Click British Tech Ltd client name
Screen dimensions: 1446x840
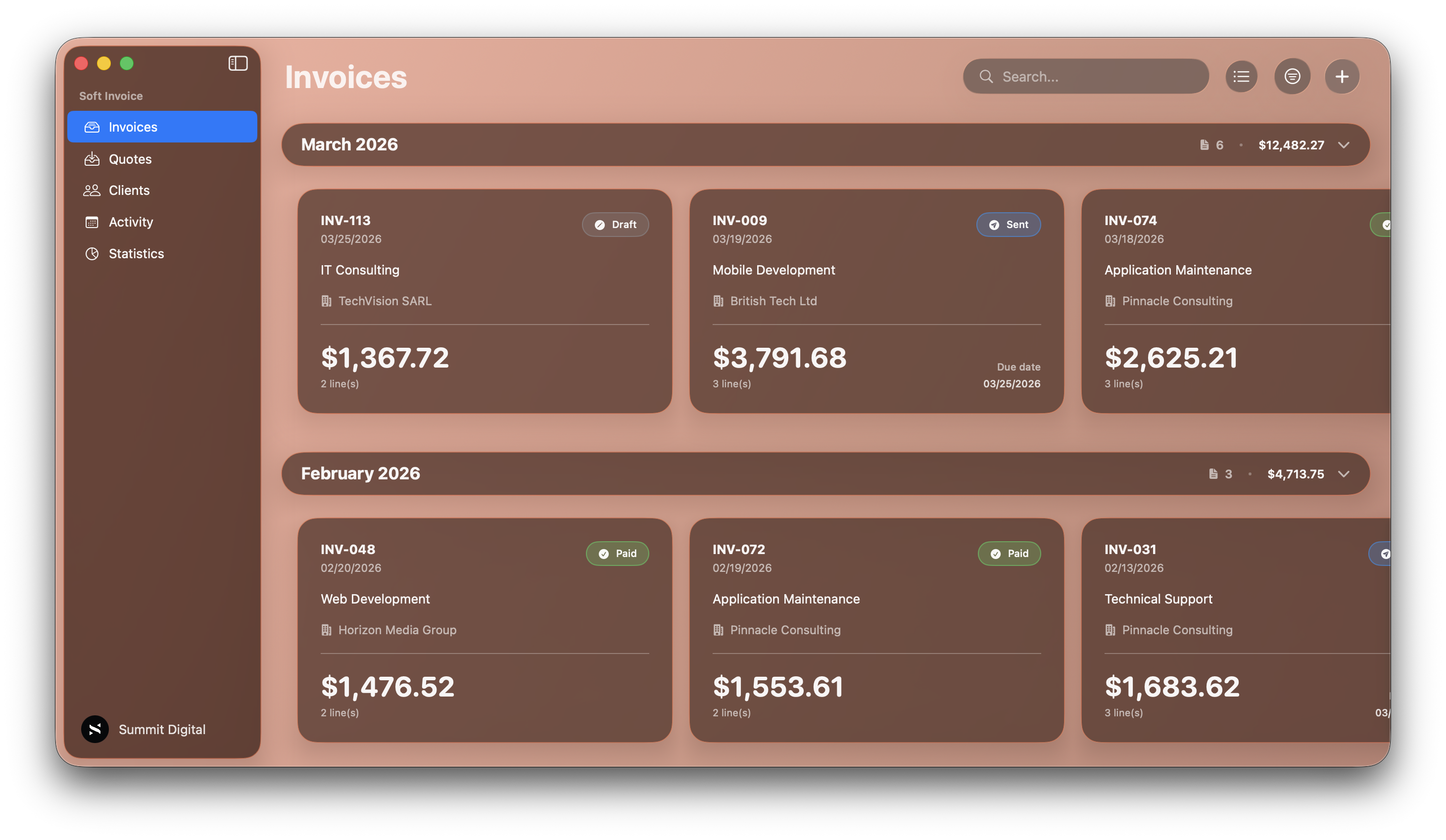(x=773, y=301)
